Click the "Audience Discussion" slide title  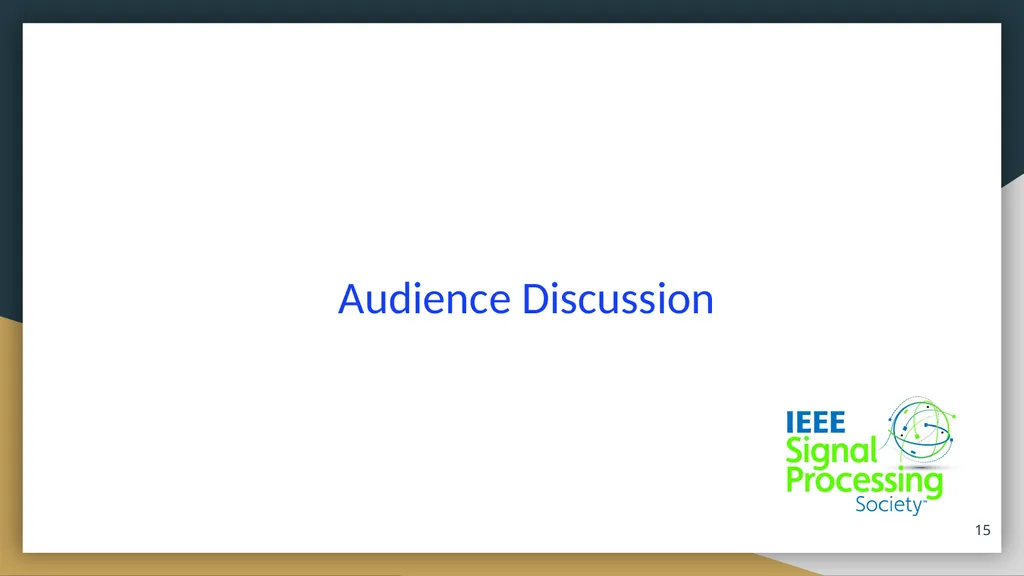(526, 299)
